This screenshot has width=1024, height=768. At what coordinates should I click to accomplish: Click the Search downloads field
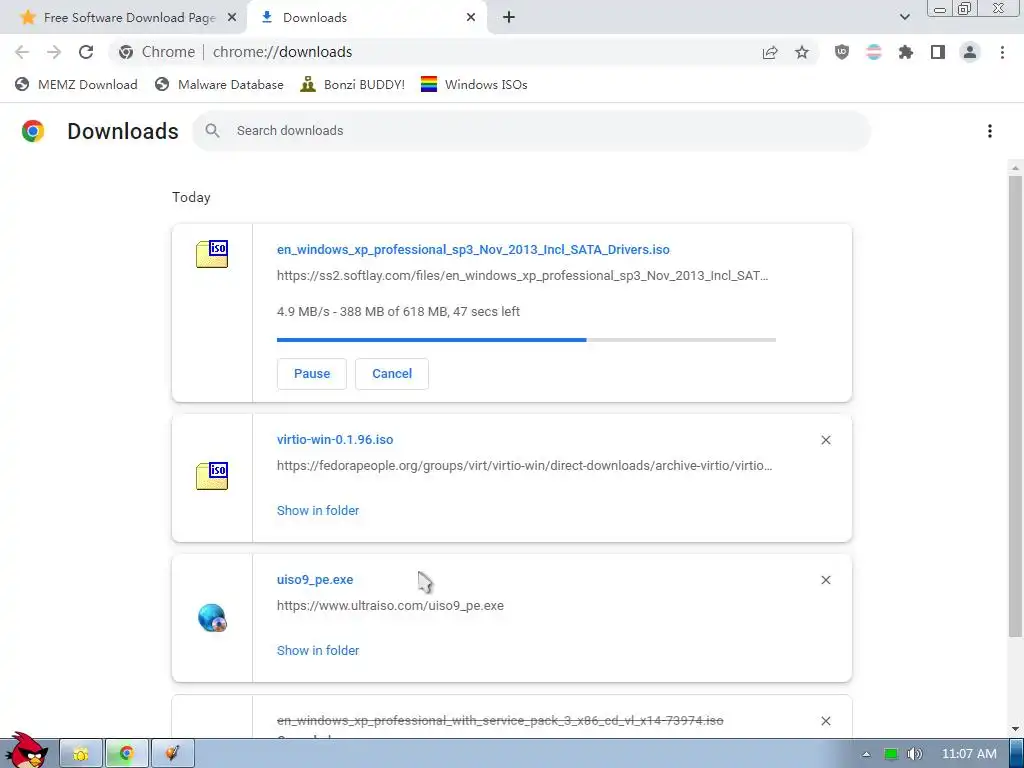click(x=531, y=131)
